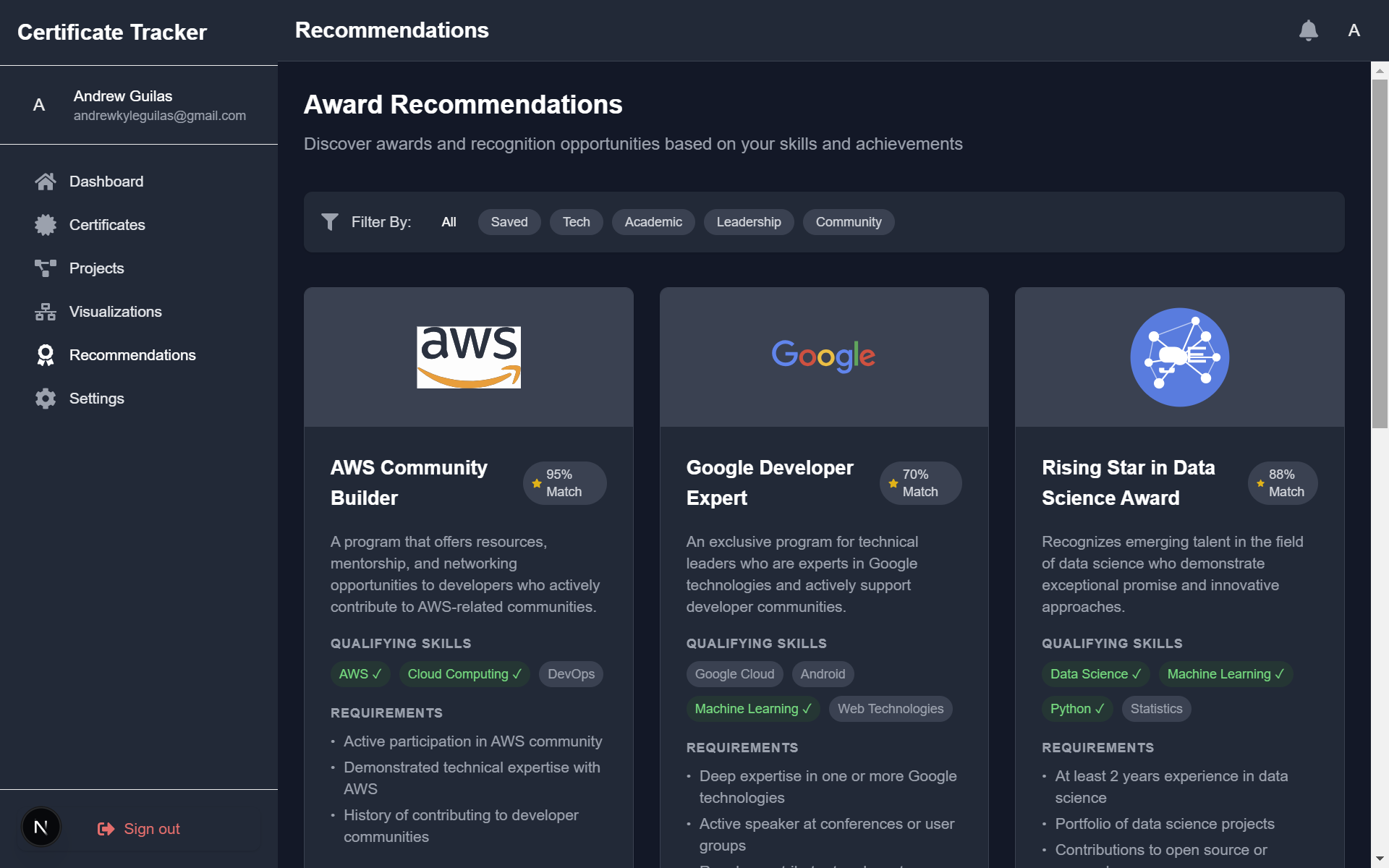Click the scrollbar down arrow
1389x868 pixels.
[1380, 859]
